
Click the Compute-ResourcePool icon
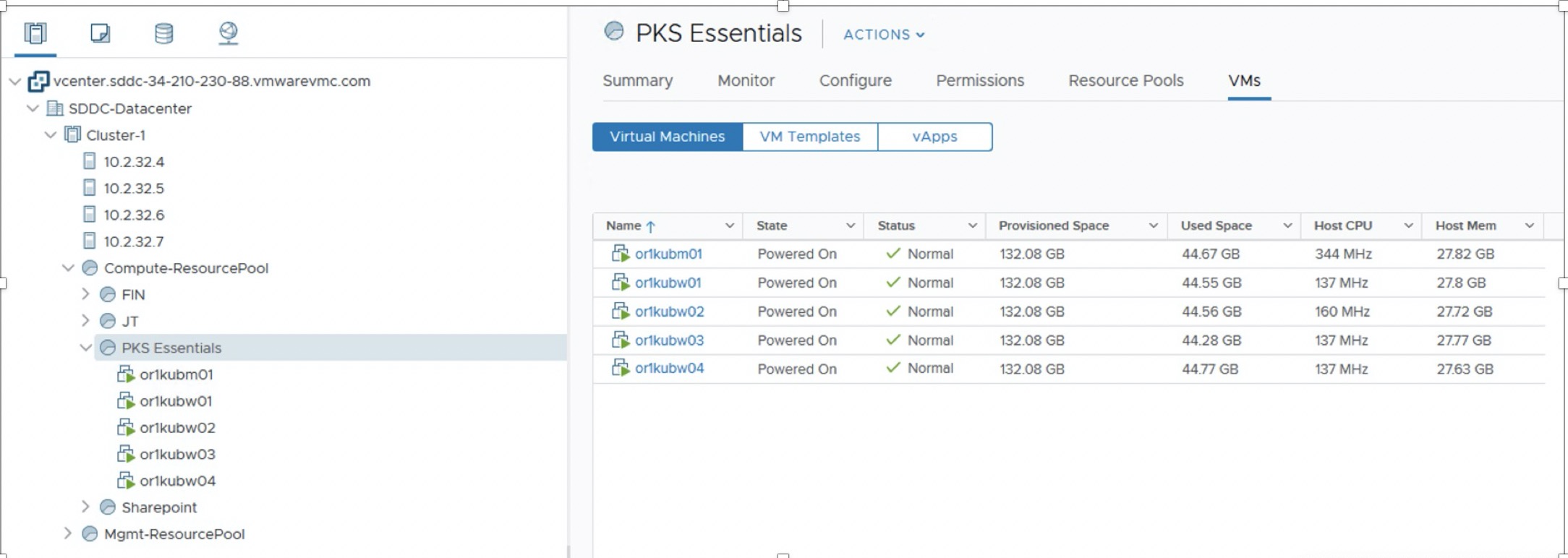point(90,268)
